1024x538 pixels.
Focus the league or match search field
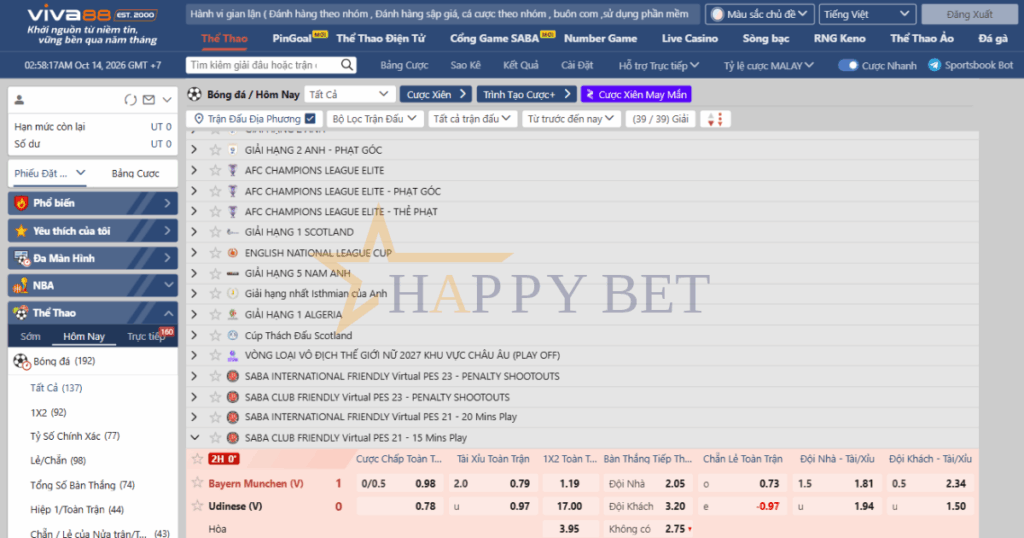(264, 65)
